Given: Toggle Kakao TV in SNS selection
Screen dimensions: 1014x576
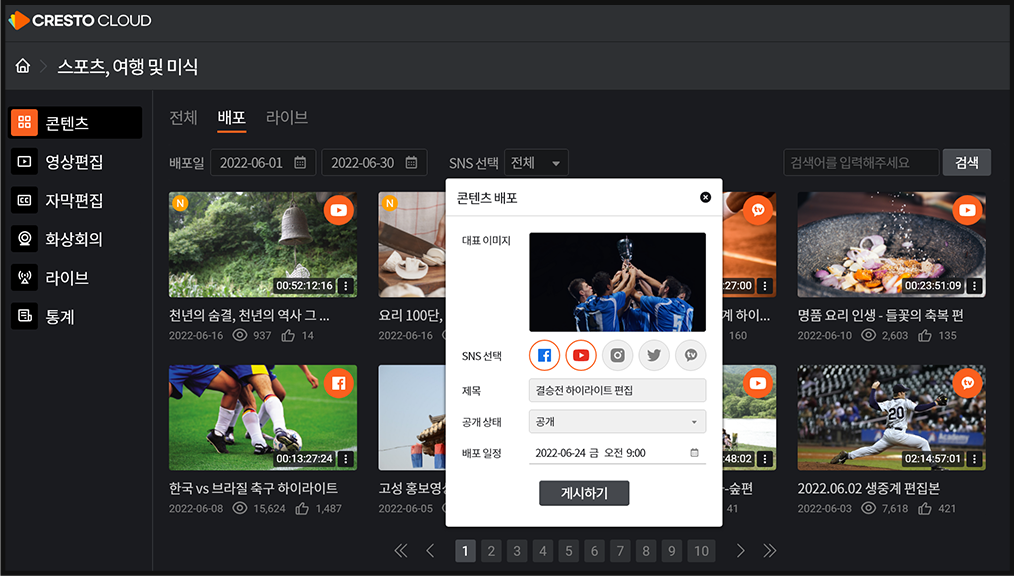Looking at the screenshot, I should coord(691,356).
